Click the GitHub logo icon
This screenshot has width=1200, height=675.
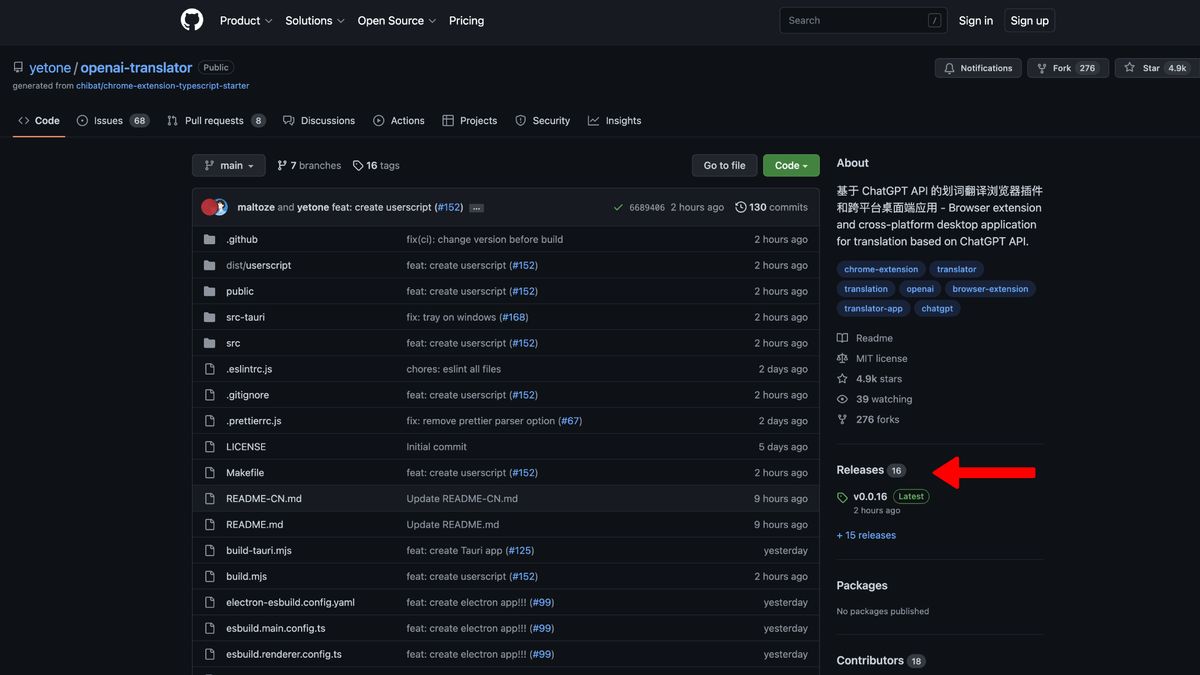tap(191, 20)
